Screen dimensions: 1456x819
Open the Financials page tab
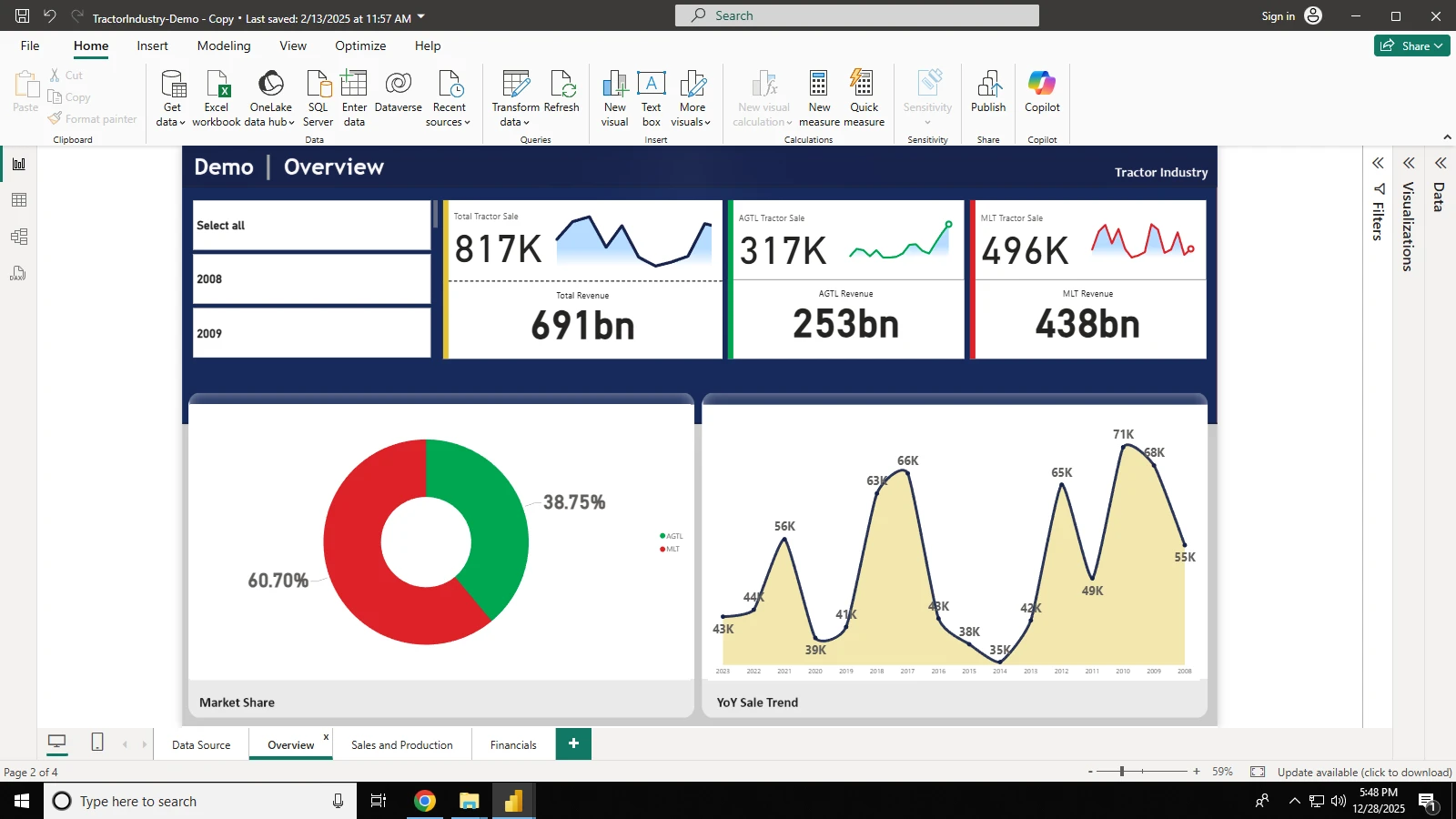(513, 744)
